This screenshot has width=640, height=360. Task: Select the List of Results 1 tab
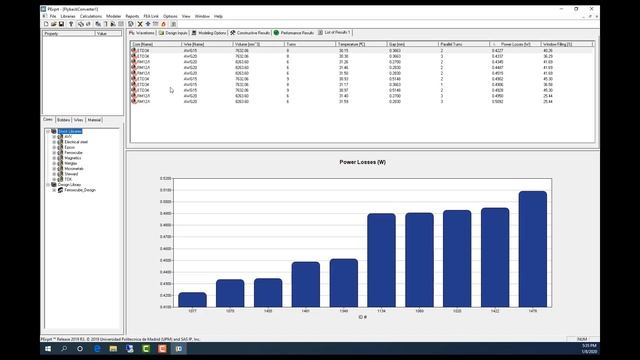click(x=335, y=32)
